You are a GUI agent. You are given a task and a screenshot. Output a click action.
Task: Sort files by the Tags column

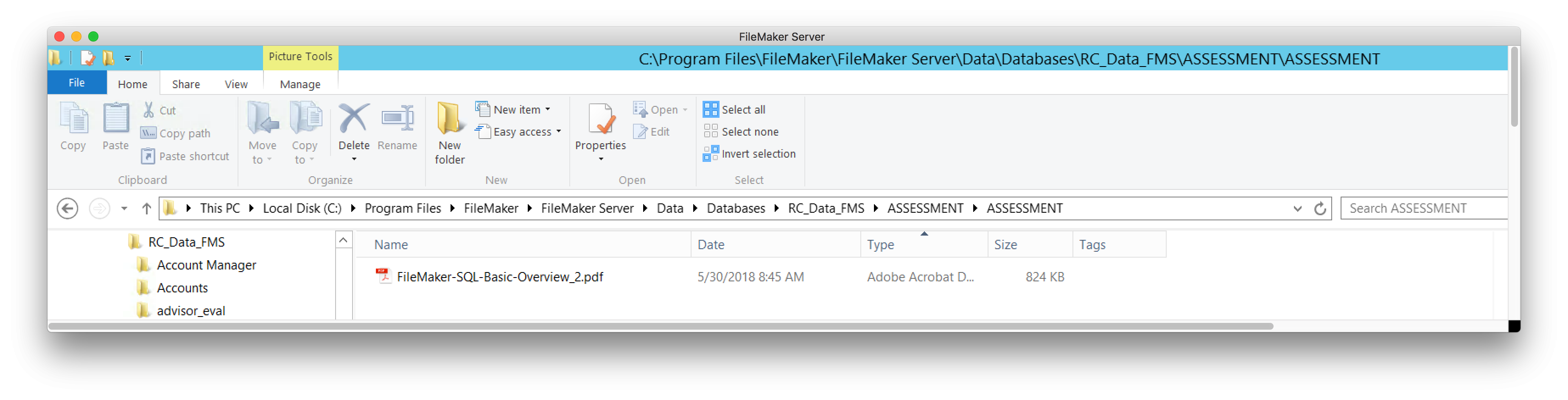click(x=1120, y=244)
